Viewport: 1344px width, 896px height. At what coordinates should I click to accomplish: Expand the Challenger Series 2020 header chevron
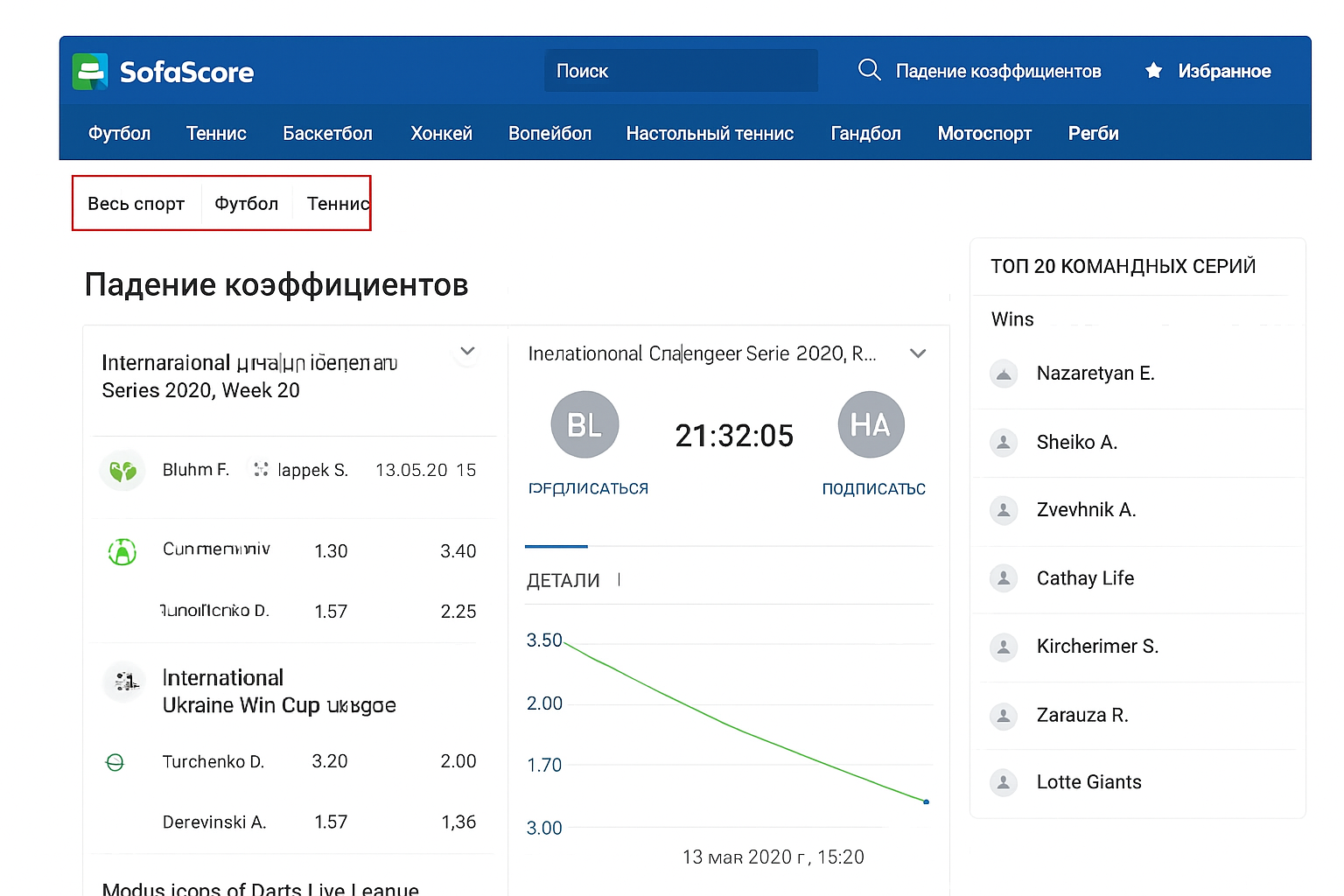point(918,353)
